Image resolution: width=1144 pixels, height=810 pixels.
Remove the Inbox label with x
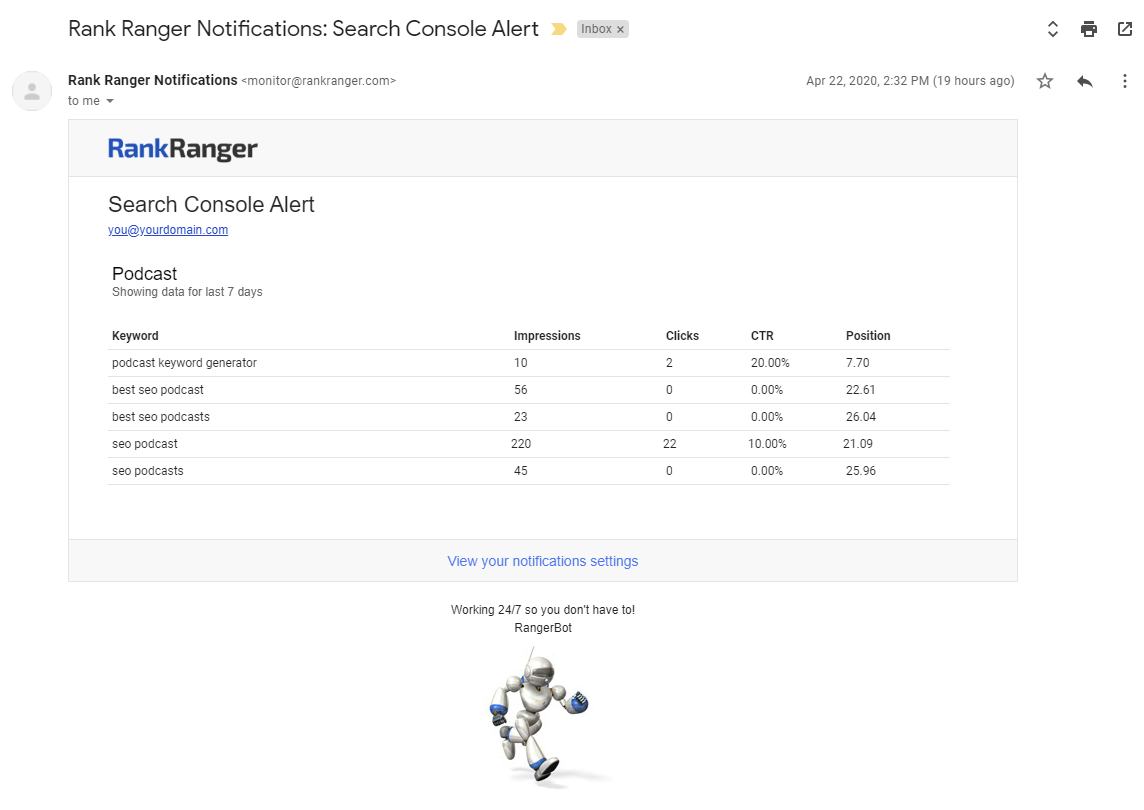(620, 30)
